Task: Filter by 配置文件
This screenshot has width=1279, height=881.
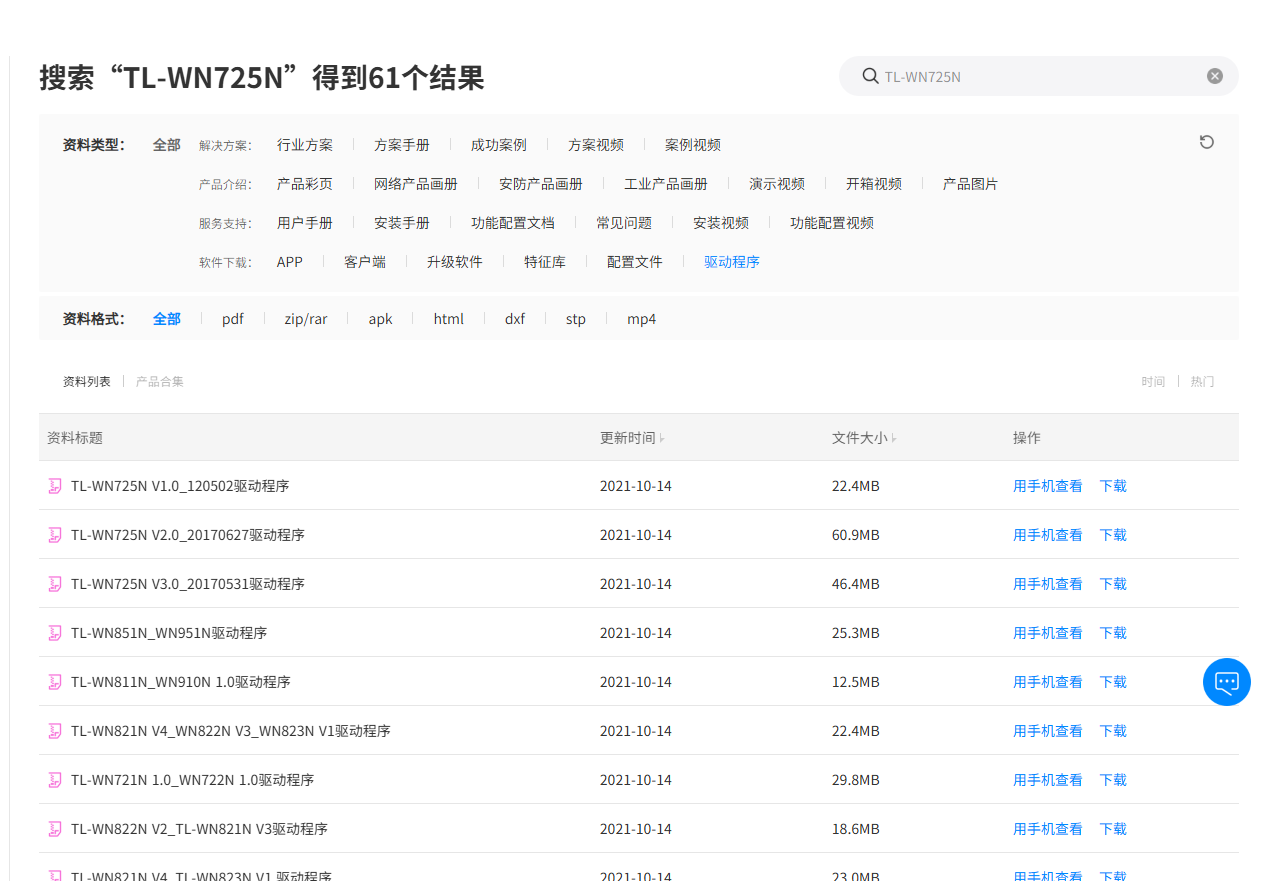Action: (635, 262)
